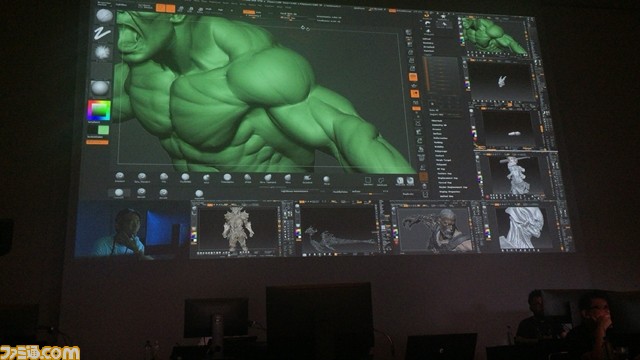
Task: Open the Unified Skin subpalette entry
Action: click(446, 196)
